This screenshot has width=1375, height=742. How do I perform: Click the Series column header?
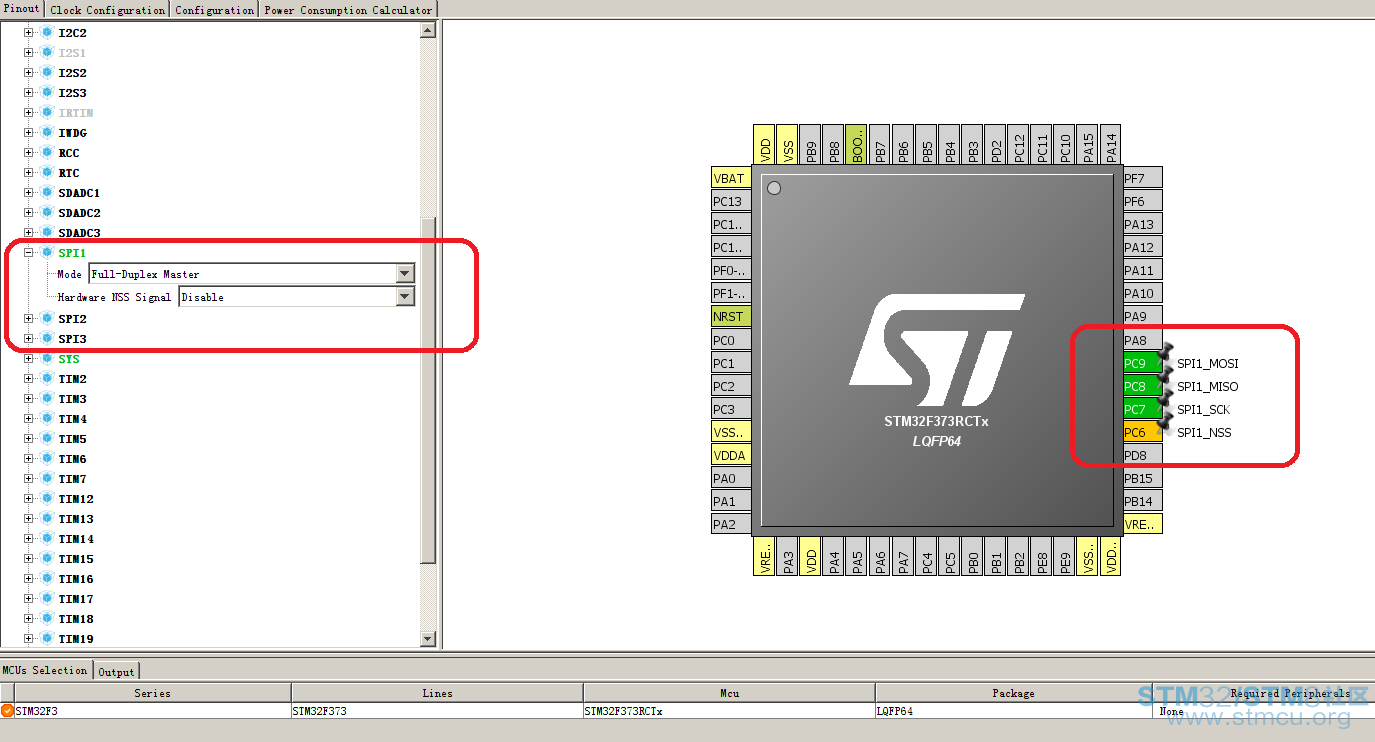pyautogui.click(x=153, y=693)
